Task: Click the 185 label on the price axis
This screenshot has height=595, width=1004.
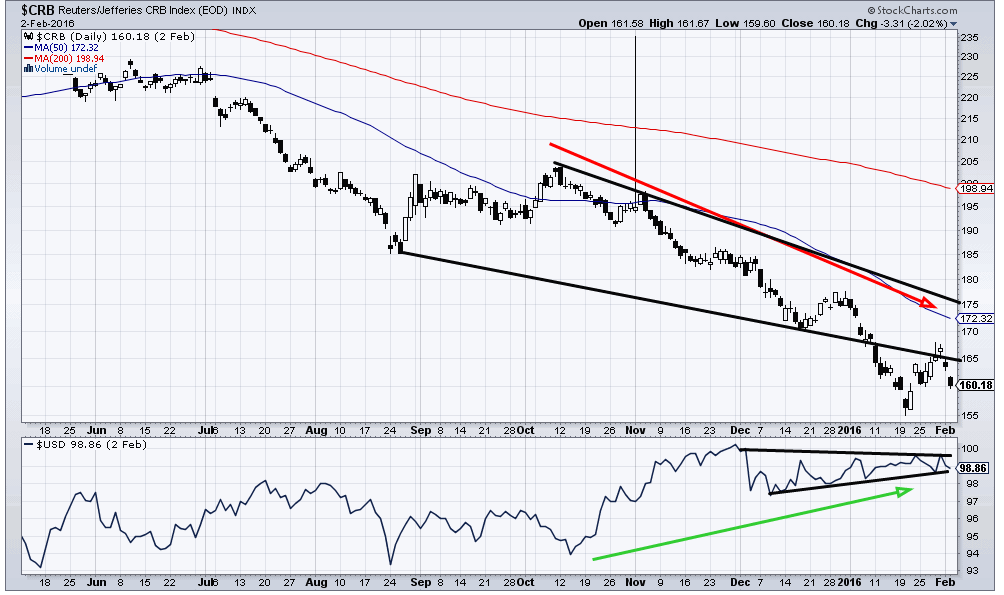Action: [969, 255]
